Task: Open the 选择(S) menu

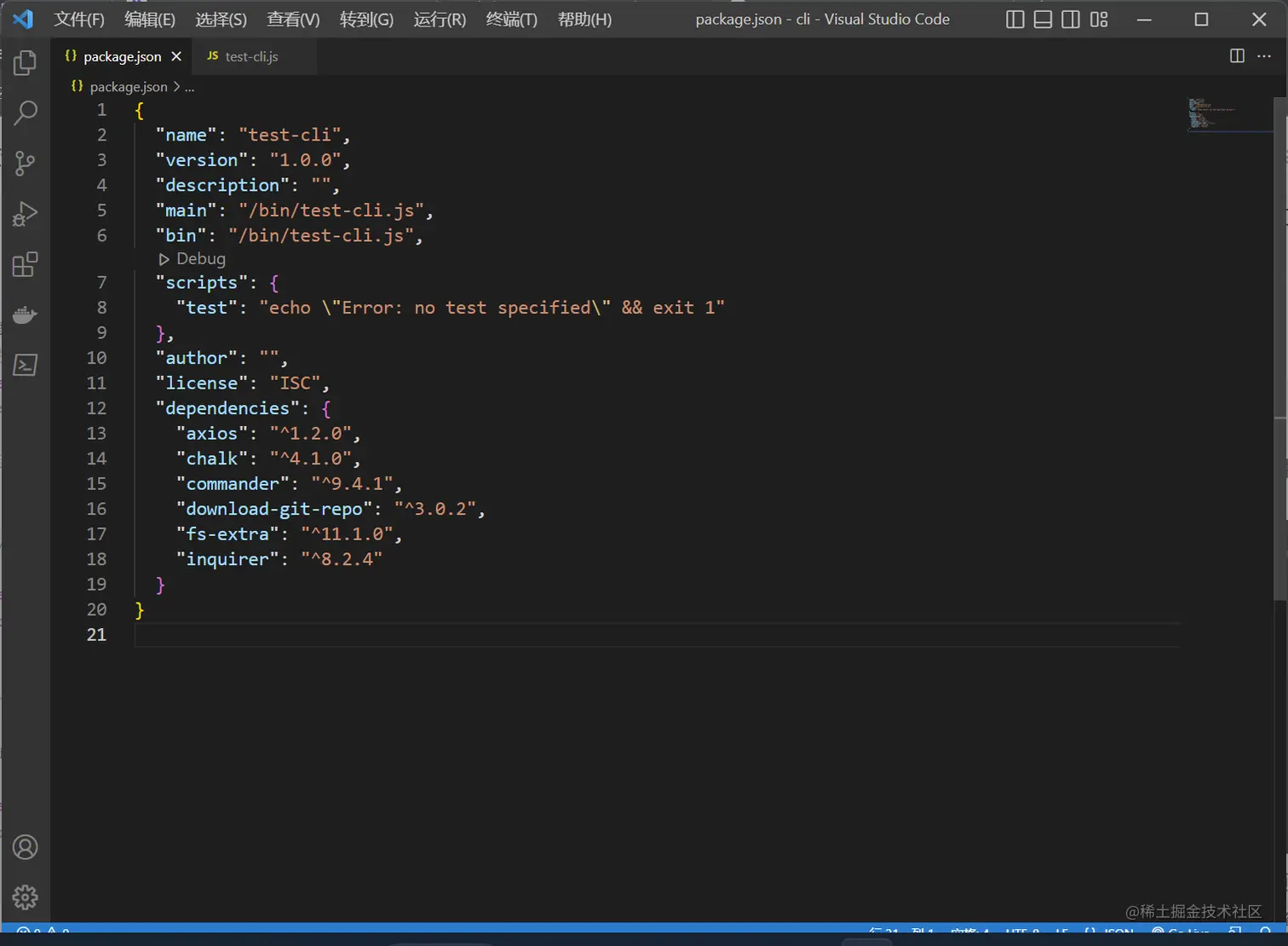Action: (x=221, y=19)
